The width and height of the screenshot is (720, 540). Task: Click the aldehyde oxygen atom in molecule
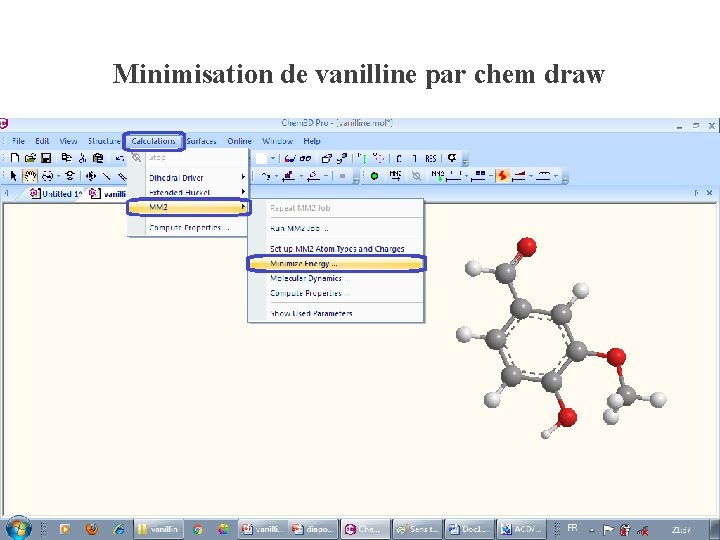coord(526,247)
